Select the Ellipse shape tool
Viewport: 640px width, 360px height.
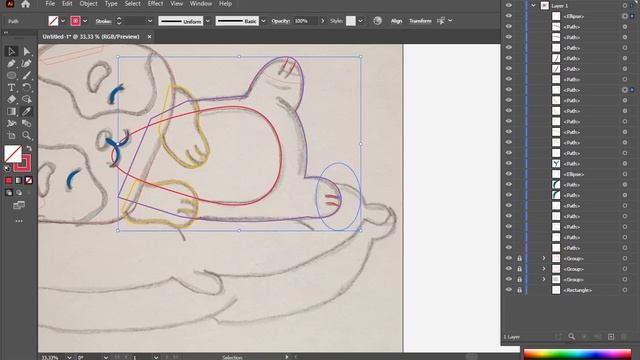click(x=11, y=75)
